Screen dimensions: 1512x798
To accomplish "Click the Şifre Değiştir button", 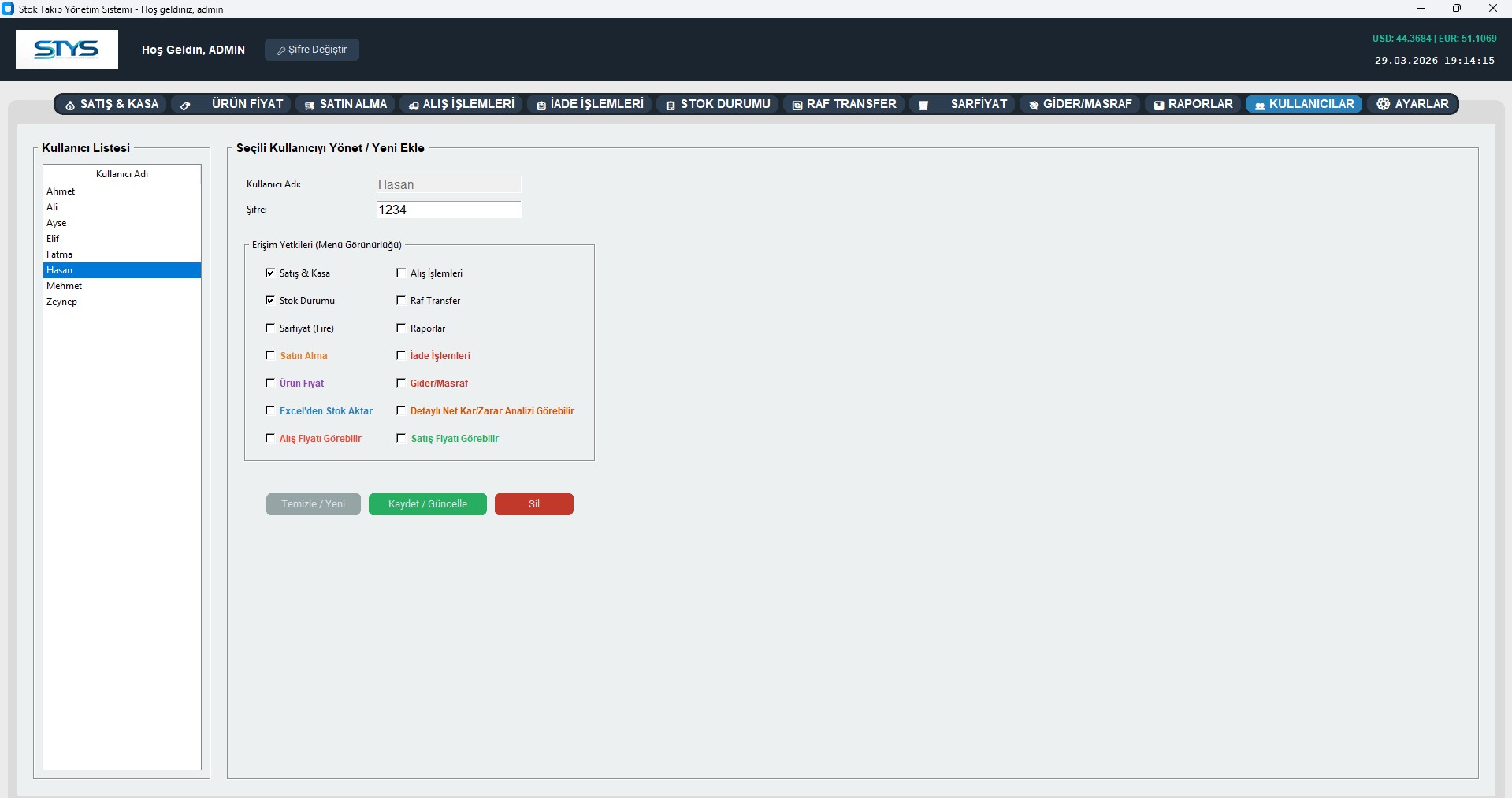I will [312, 50].
